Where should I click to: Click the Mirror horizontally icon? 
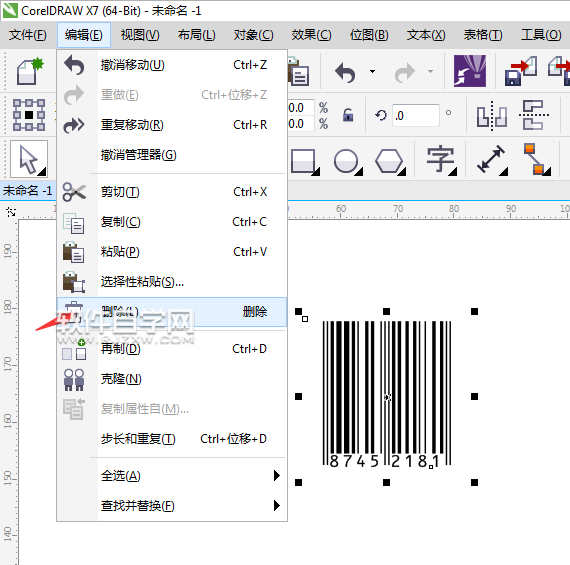tap(492, 116)
